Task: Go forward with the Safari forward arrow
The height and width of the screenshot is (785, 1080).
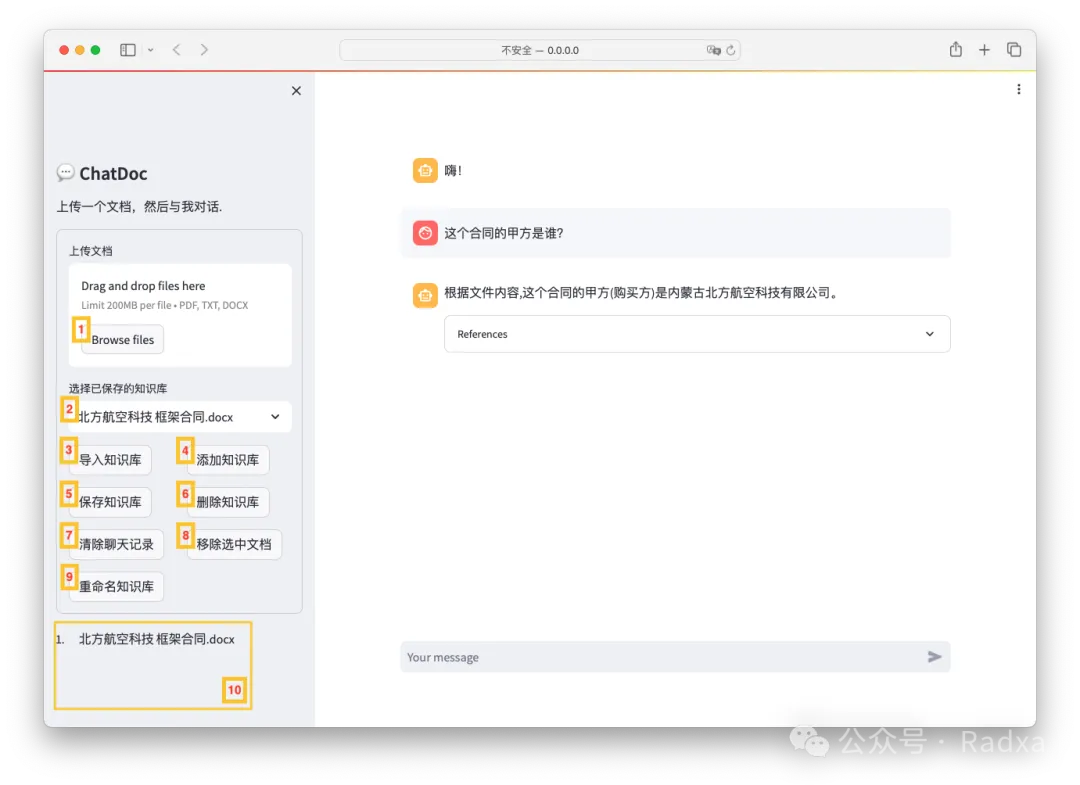Action: pos(204,50)
